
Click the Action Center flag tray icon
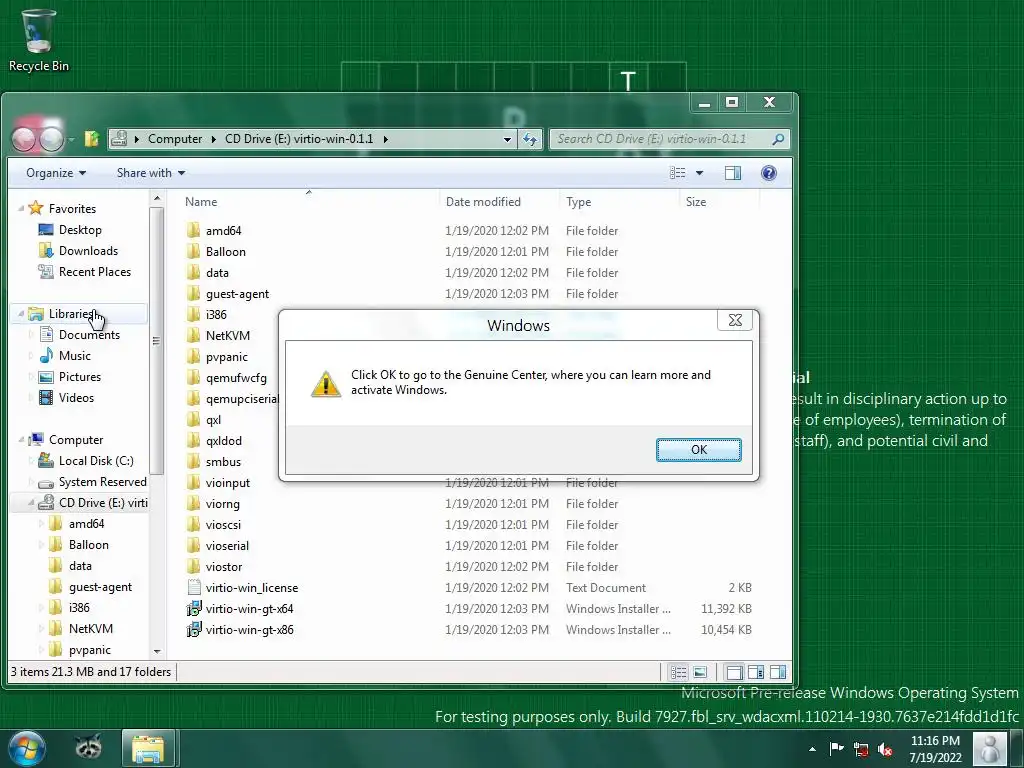point(837,749)
